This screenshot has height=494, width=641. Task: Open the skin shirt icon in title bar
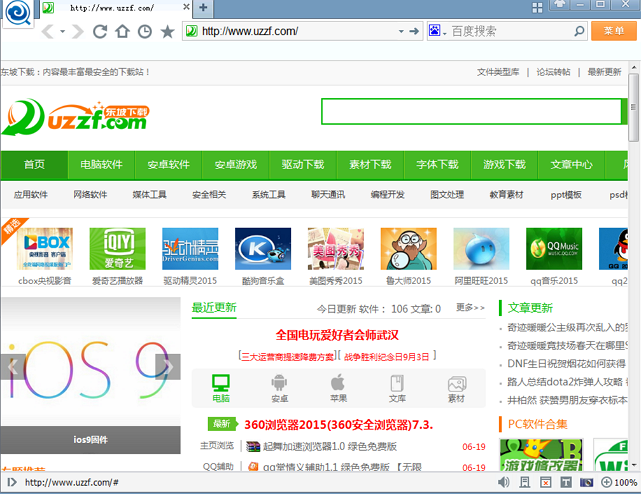tap(560, 4)
